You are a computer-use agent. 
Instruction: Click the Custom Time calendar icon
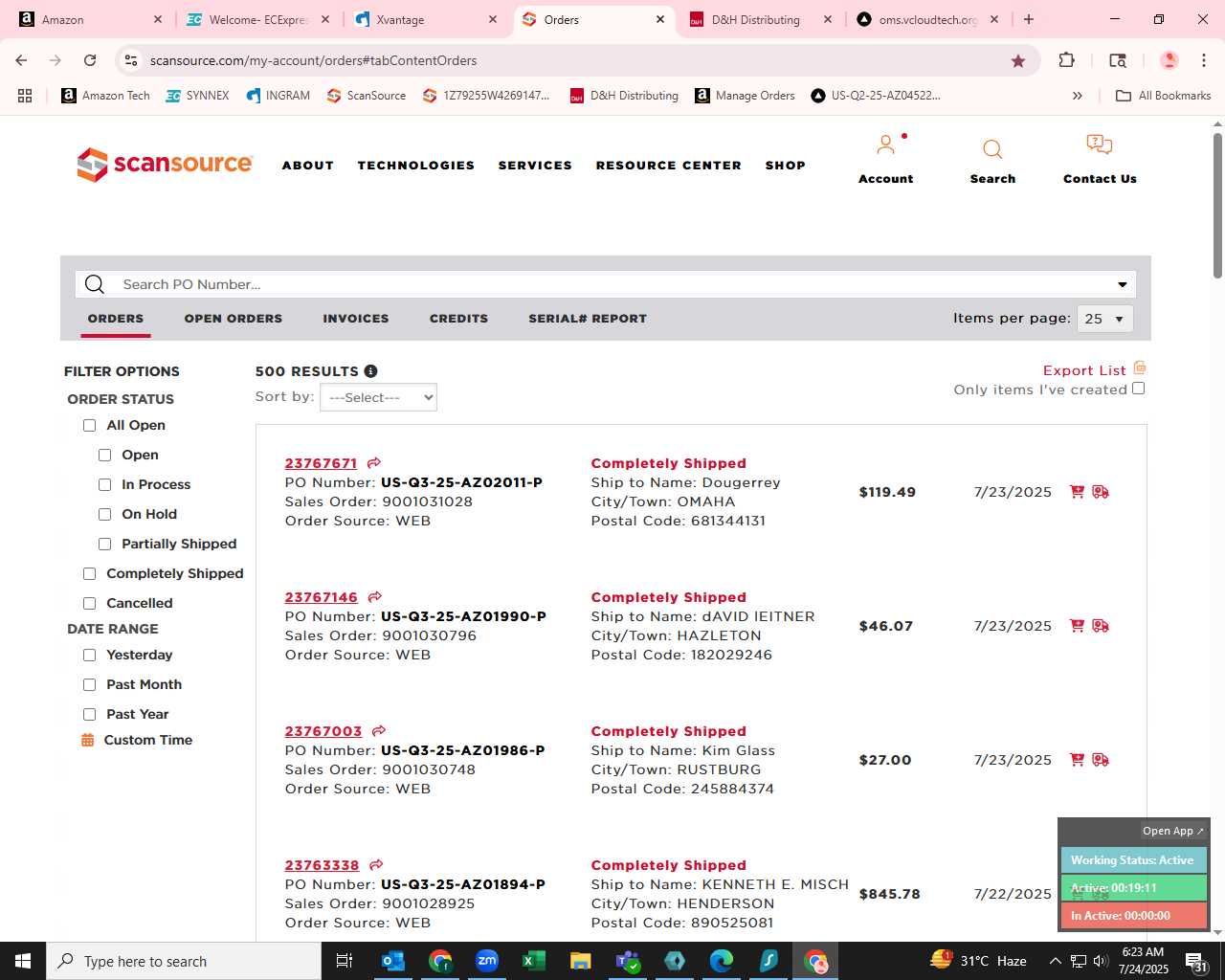[x=88, y=740]
